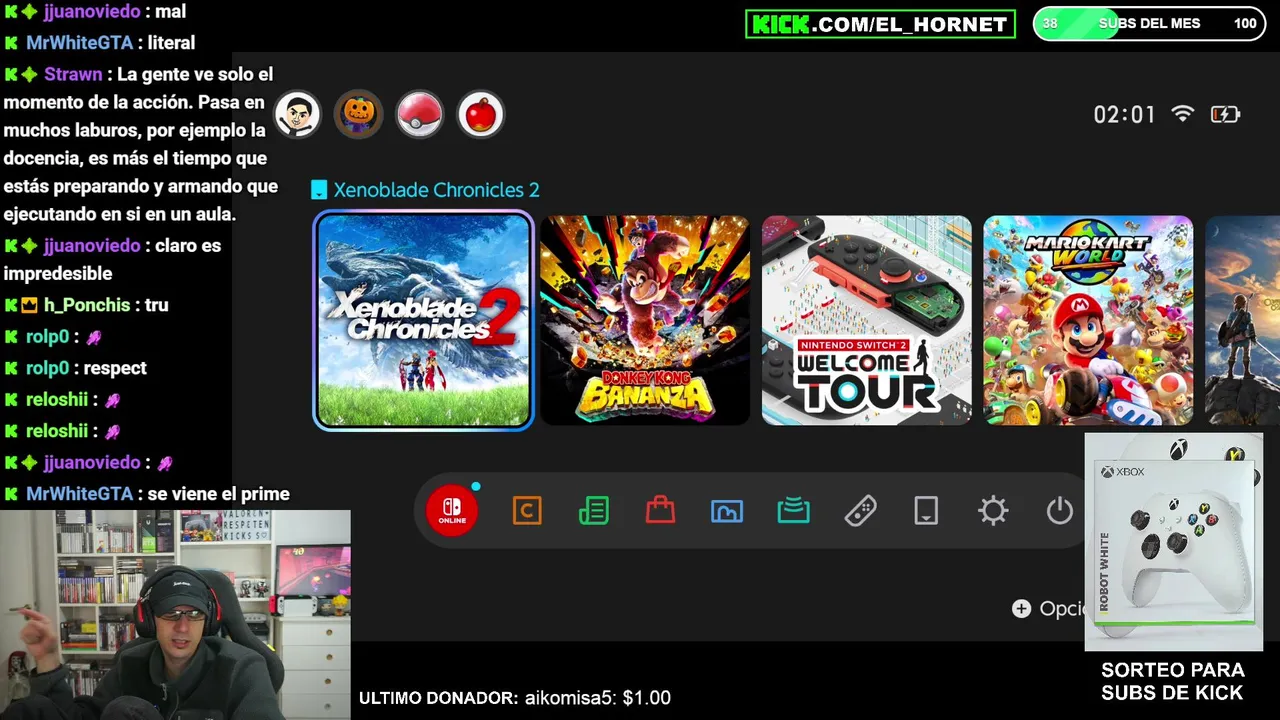Launch Xenoblade Chronicles 2 tile
The height and width of the screenshot is (720, 1280).
tap(424, 321)
